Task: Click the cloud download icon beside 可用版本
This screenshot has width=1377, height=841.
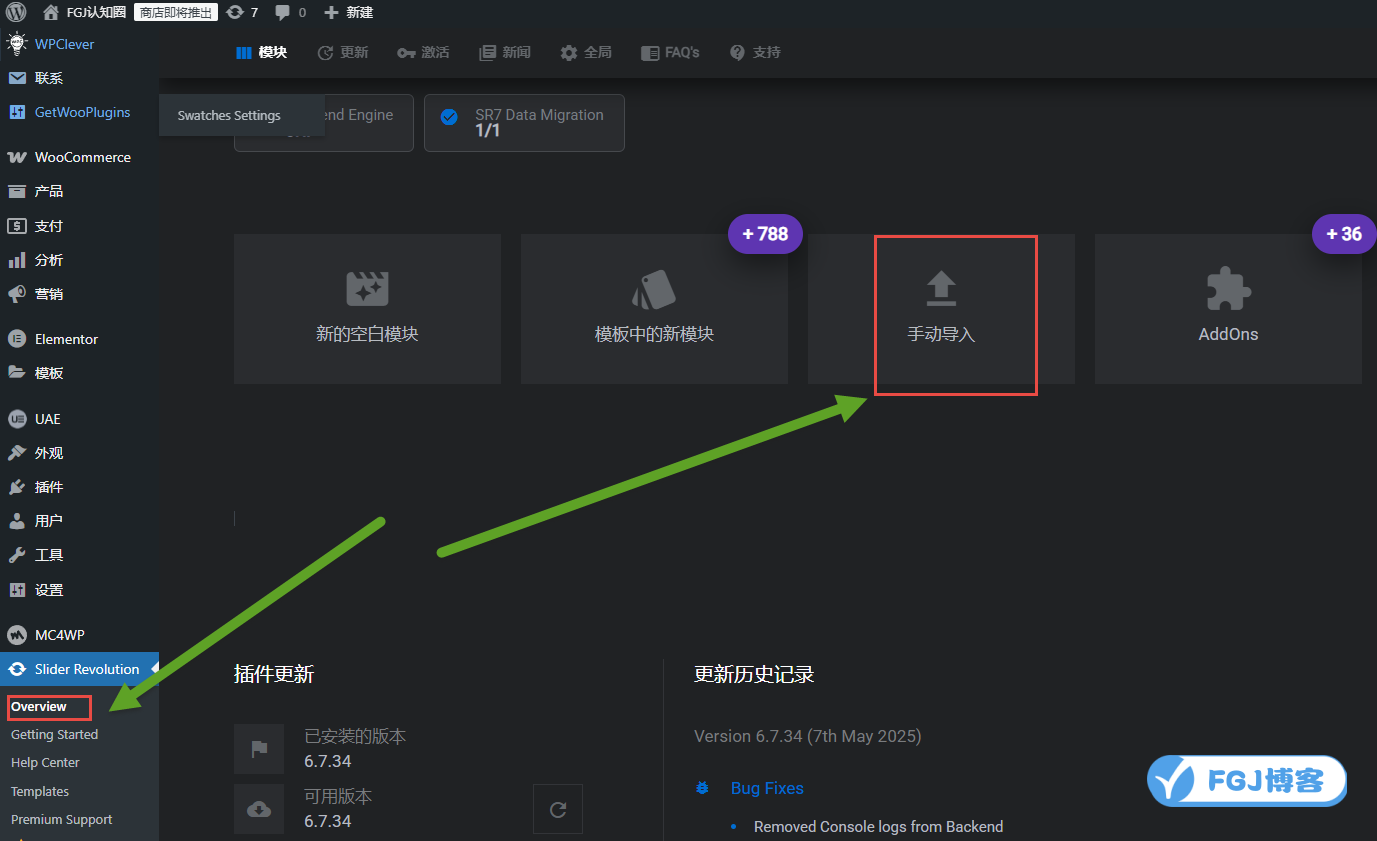Action: pyautogui.click(x=259, y=809)
